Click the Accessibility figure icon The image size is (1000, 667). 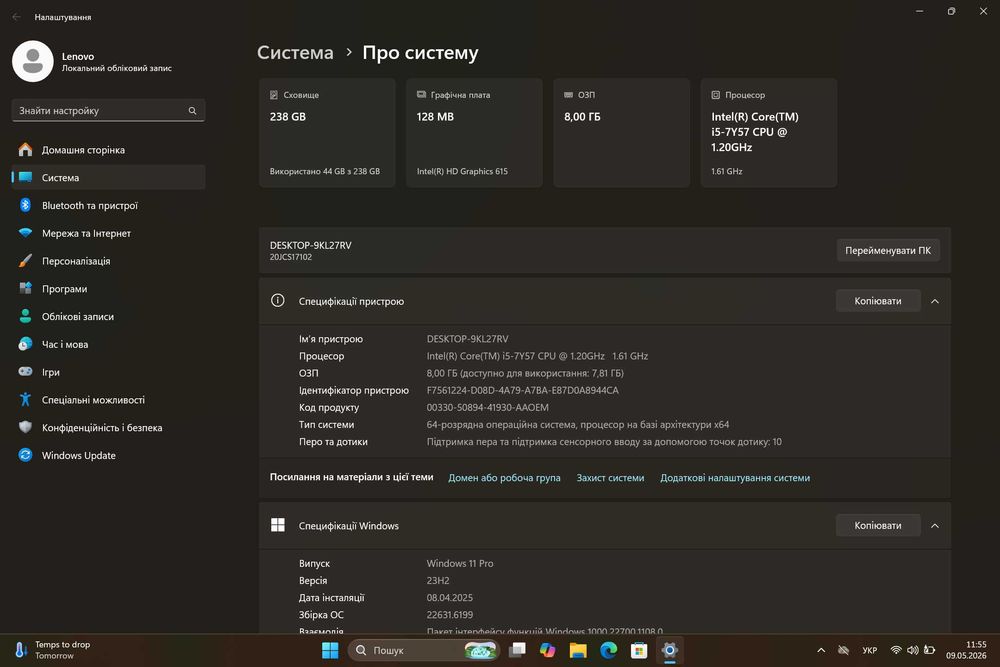[26, 400]
